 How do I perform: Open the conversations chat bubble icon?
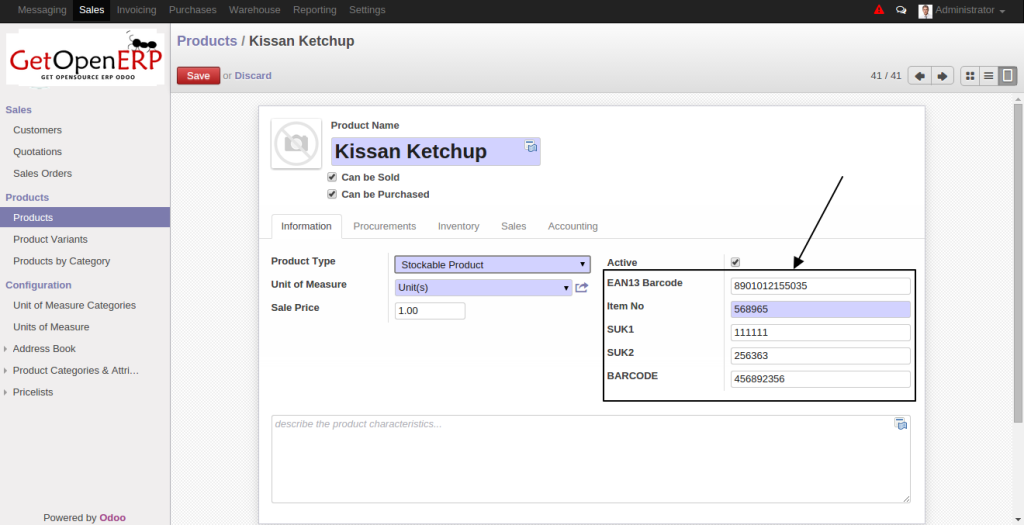click(x=901, y=10)
